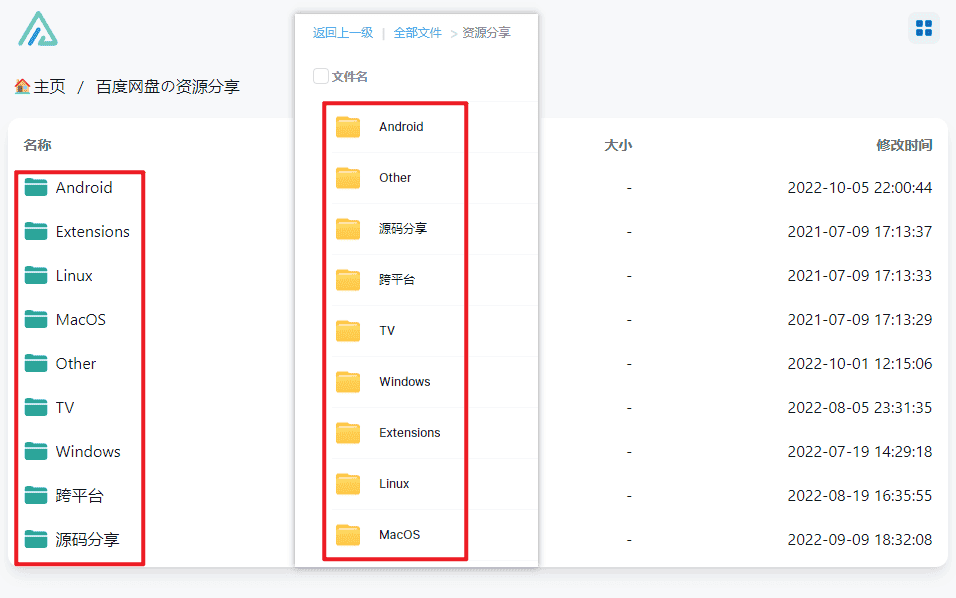Open Linux label in Baidu panel
The height and width of the screenshot is (598, 956).
[x=394, y=484]
